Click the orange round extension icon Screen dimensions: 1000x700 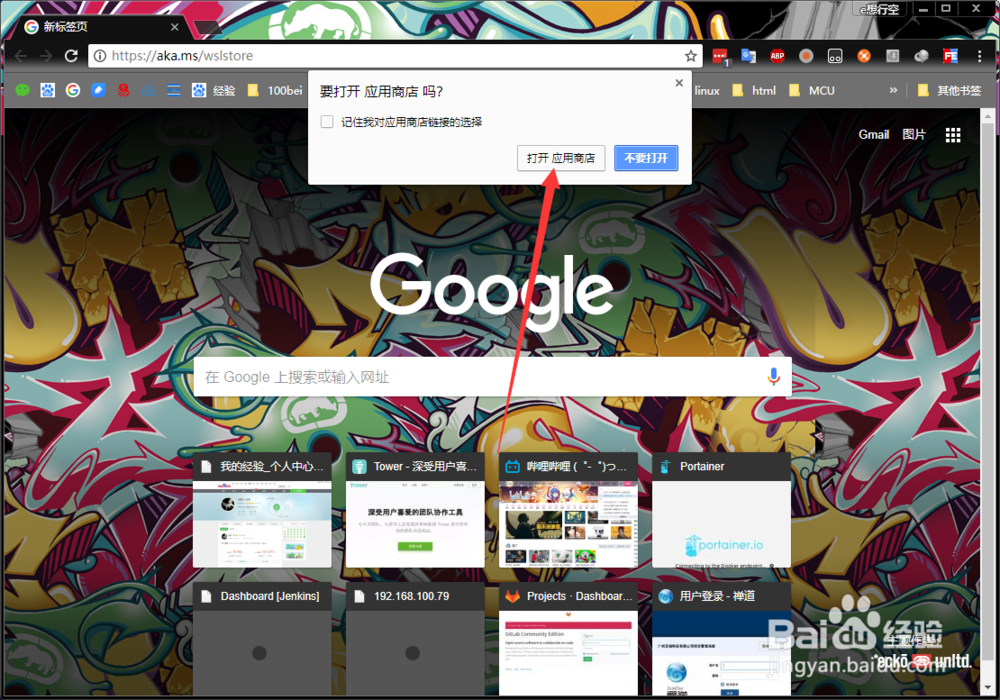(864, 56)
